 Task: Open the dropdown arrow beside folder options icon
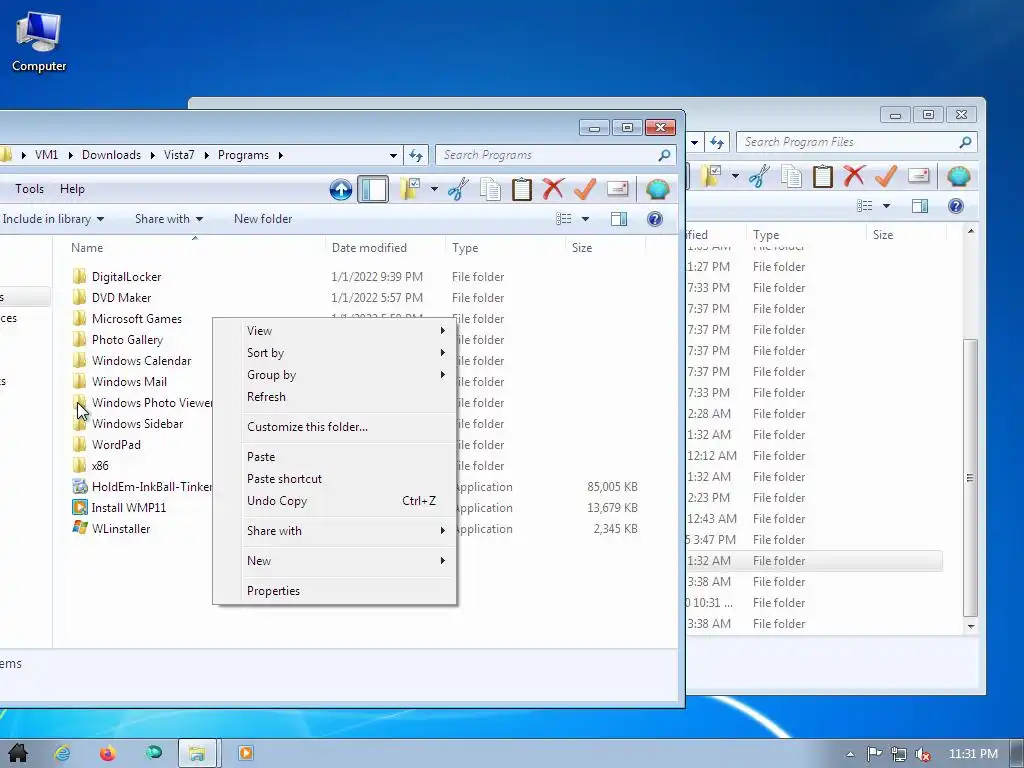click(x=434, y=189)
